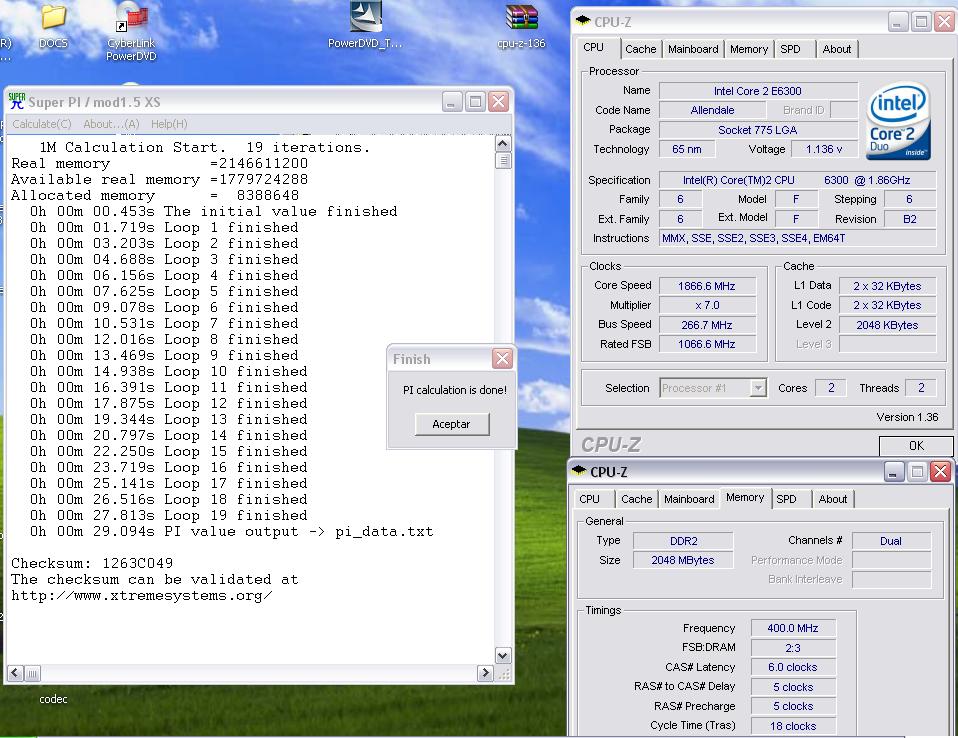Open the About...(A) menu in Super PI
This screenshot has height=738, width=958.
tap(111, 124)
